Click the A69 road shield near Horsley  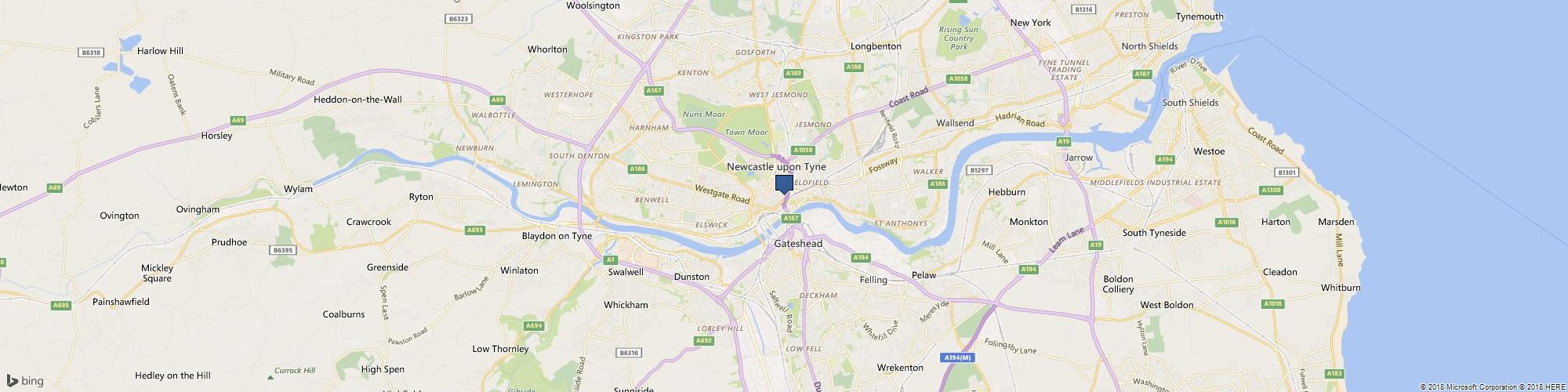click(238, 120)
